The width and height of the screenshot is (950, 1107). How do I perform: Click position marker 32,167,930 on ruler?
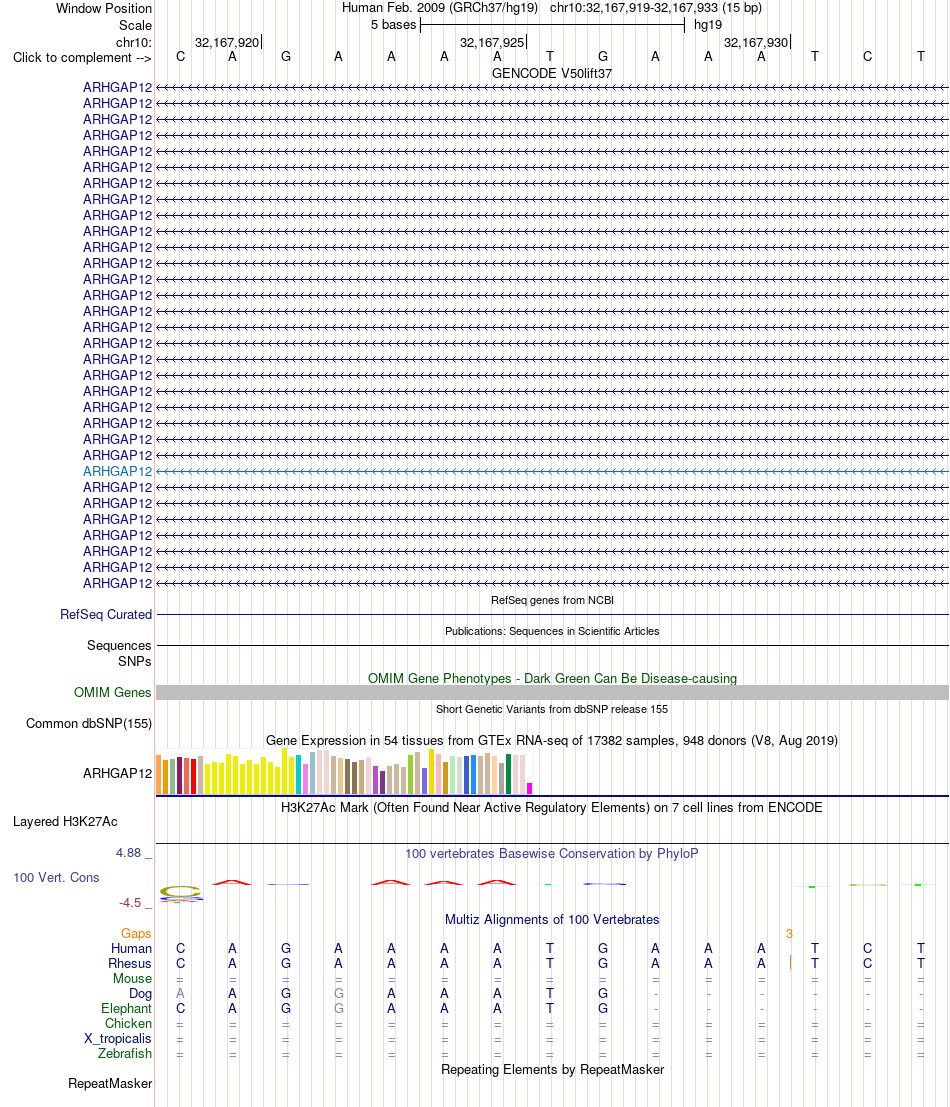(757, 42)
